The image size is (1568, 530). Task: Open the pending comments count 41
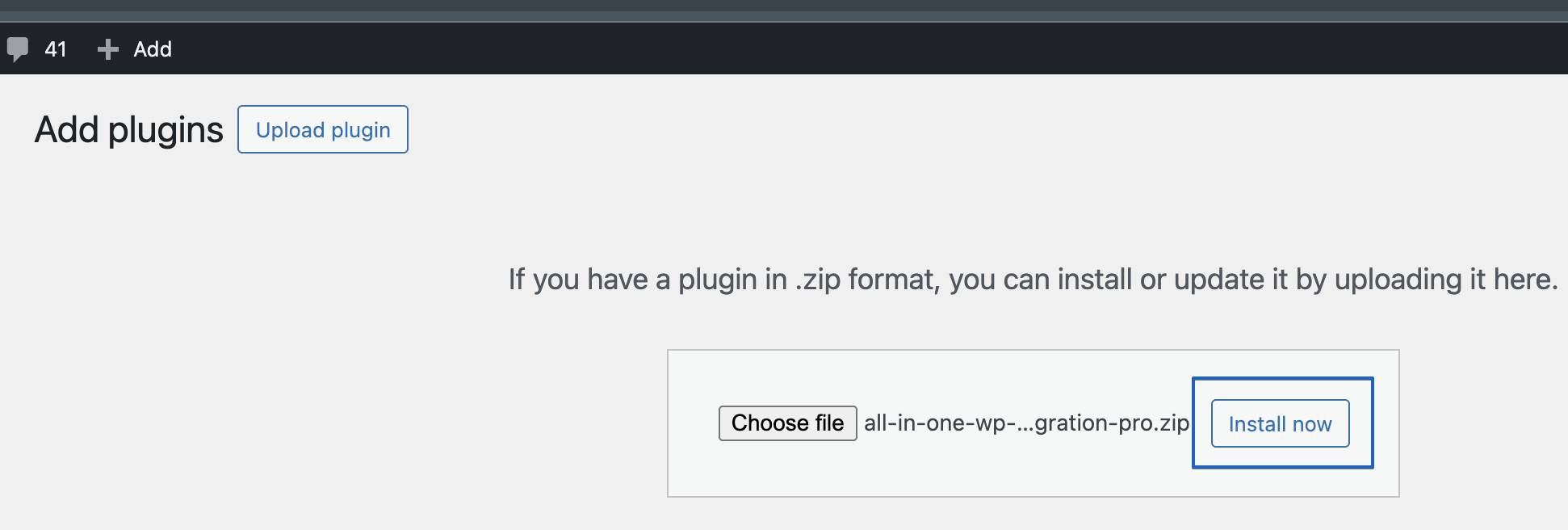click(56, 49)
